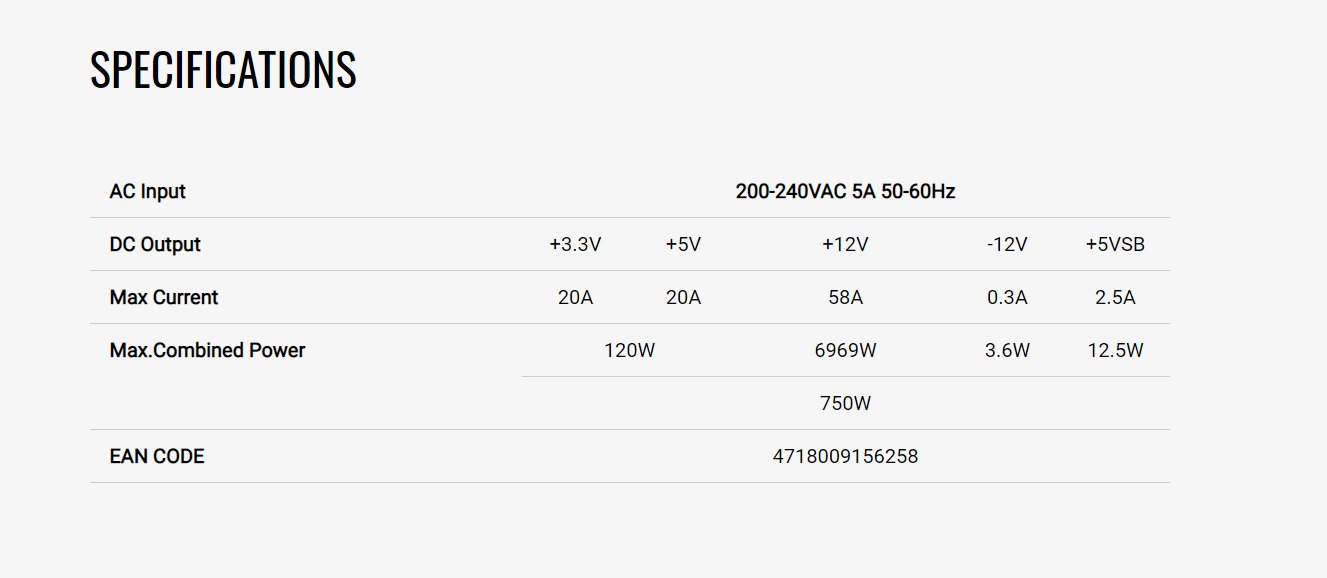Click the 58A max current value

pos(845,297)
